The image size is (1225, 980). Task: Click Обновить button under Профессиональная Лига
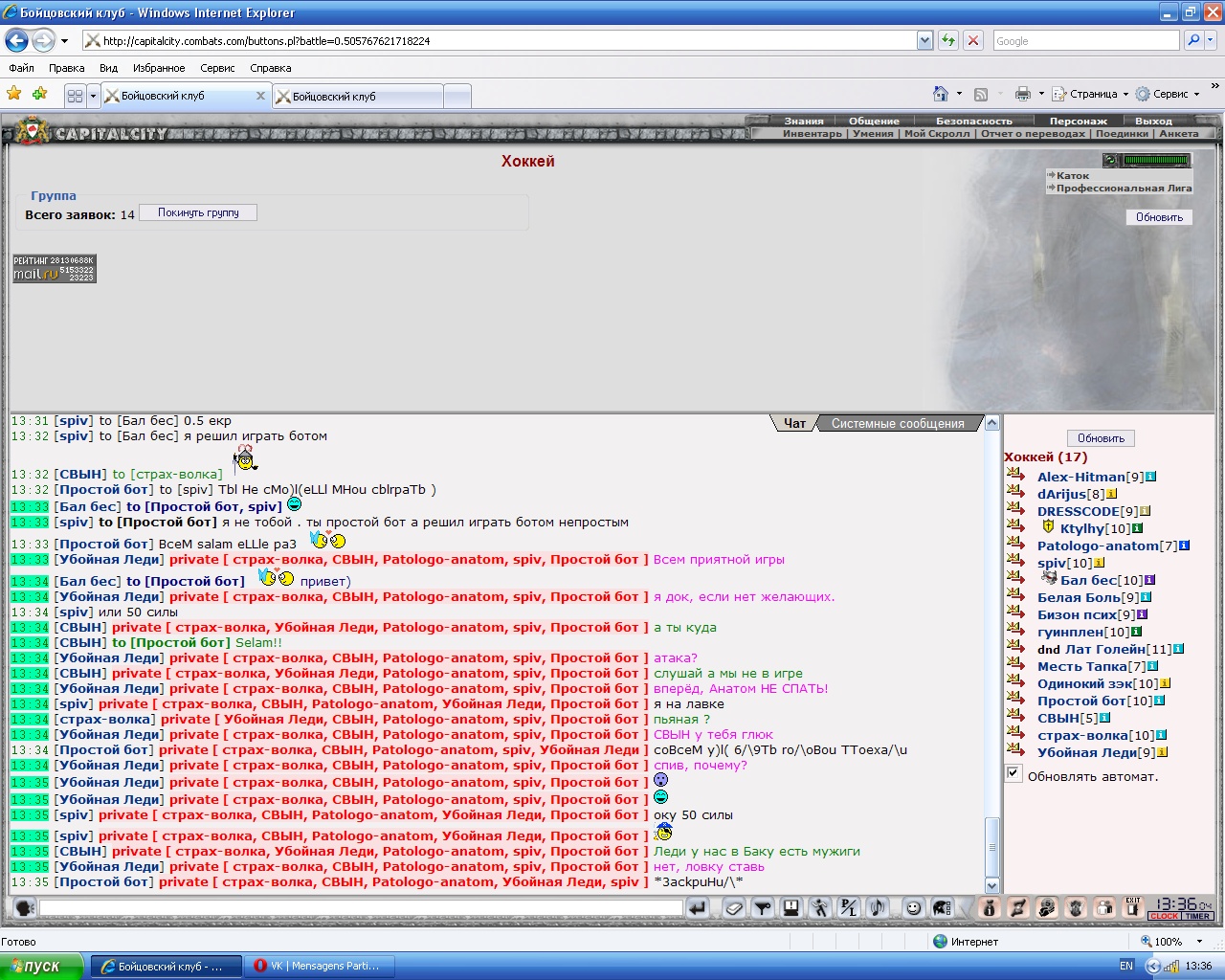[1159, 217]
